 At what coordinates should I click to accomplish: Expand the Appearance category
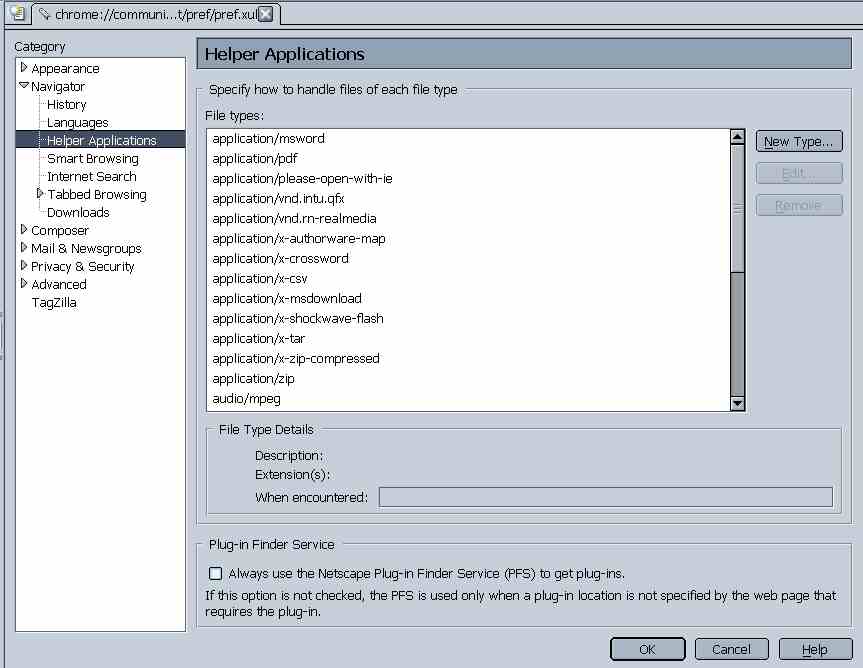24,68
